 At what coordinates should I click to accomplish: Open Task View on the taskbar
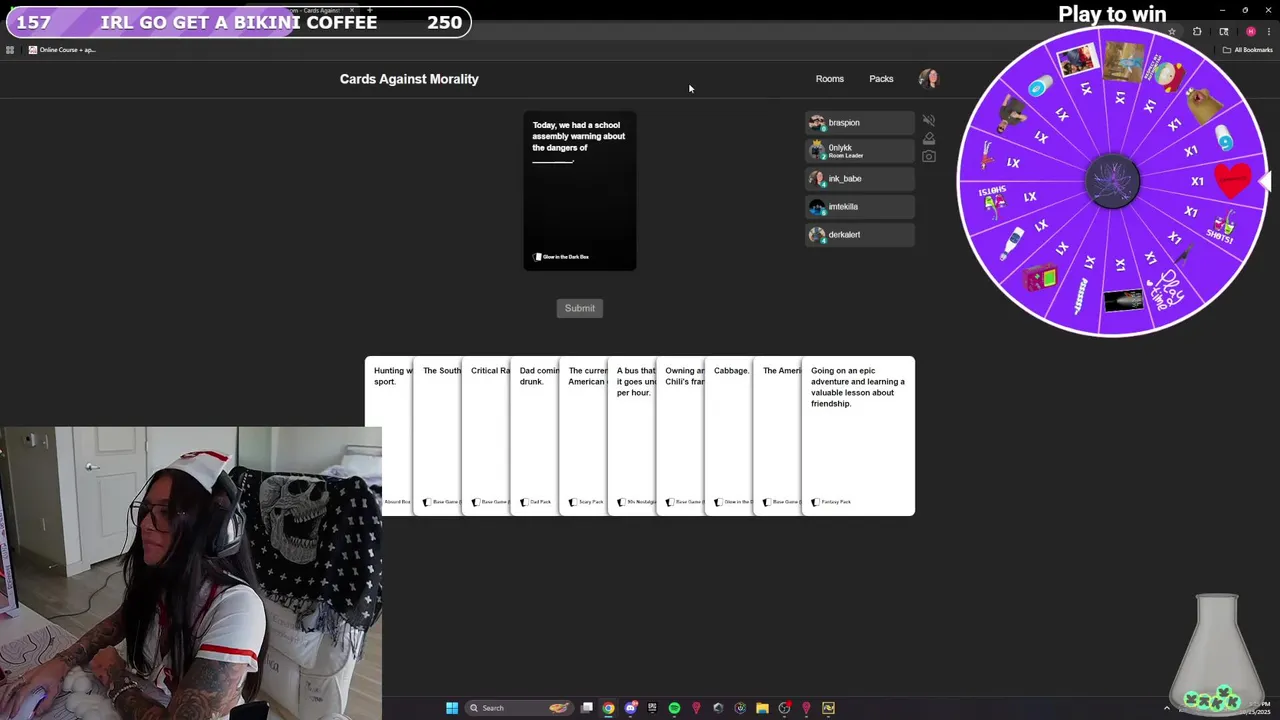pos(587,708)
